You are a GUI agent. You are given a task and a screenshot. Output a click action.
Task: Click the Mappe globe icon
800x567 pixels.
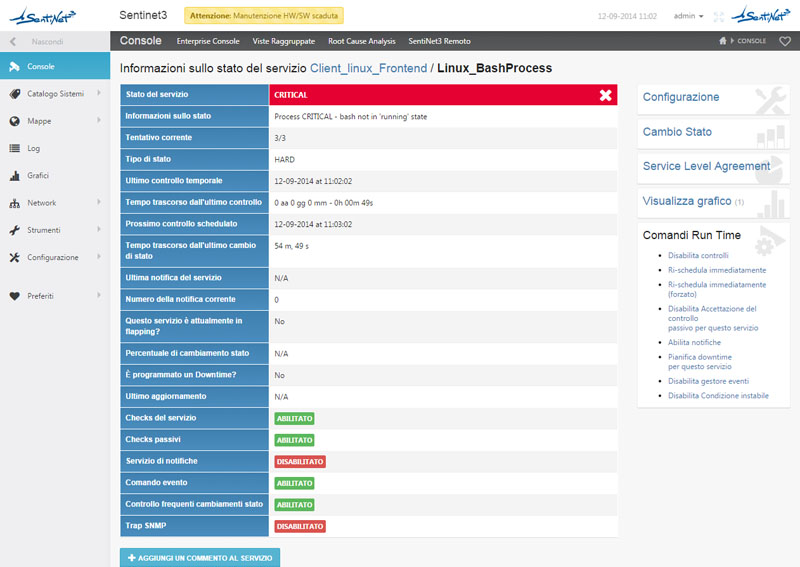15,121
